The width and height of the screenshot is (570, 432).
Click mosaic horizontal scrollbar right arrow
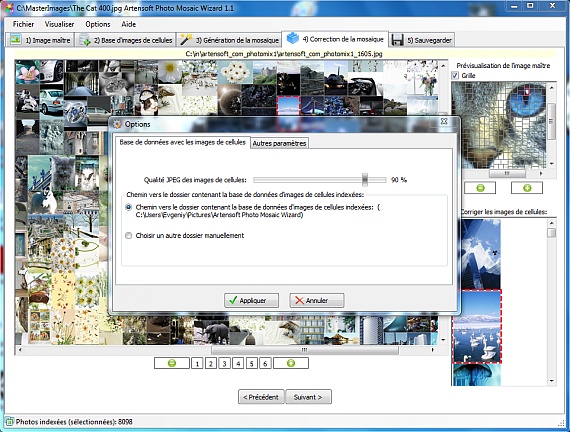pos(432,350)
